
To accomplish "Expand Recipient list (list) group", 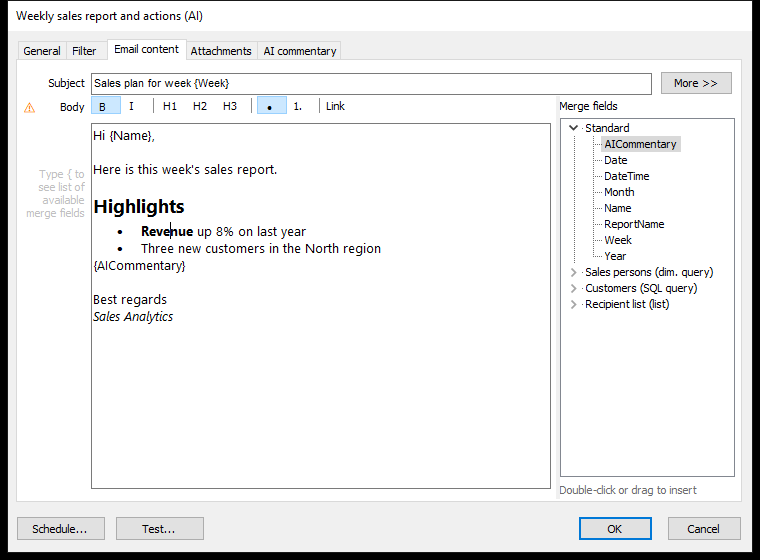I will coord(573,304).
